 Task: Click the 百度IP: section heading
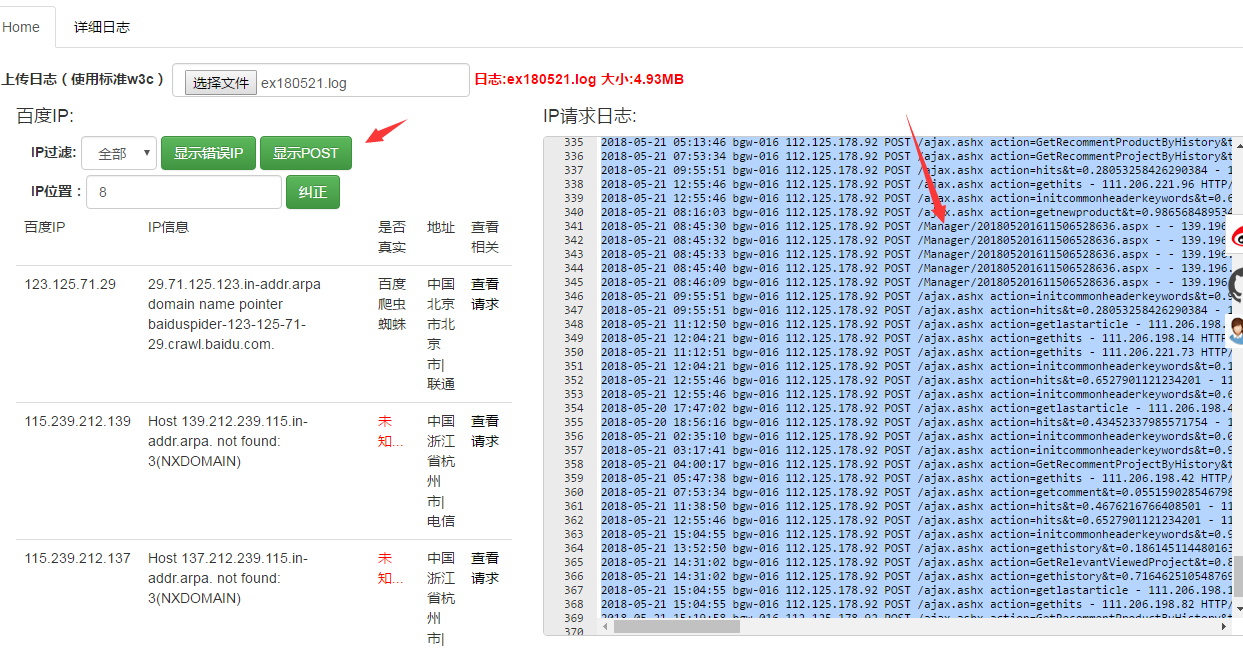45,116
